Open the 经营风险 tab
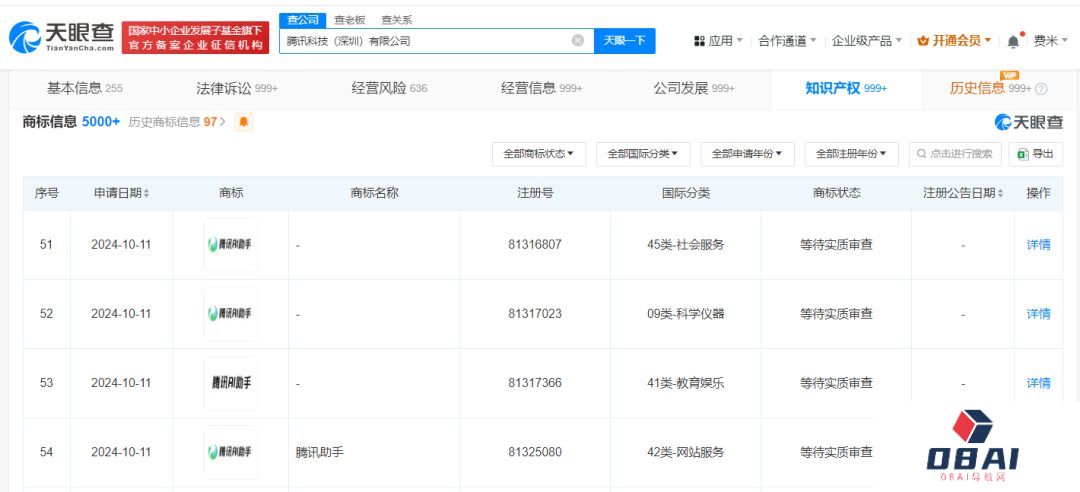The image size is (1080, 492). [389, 88]
